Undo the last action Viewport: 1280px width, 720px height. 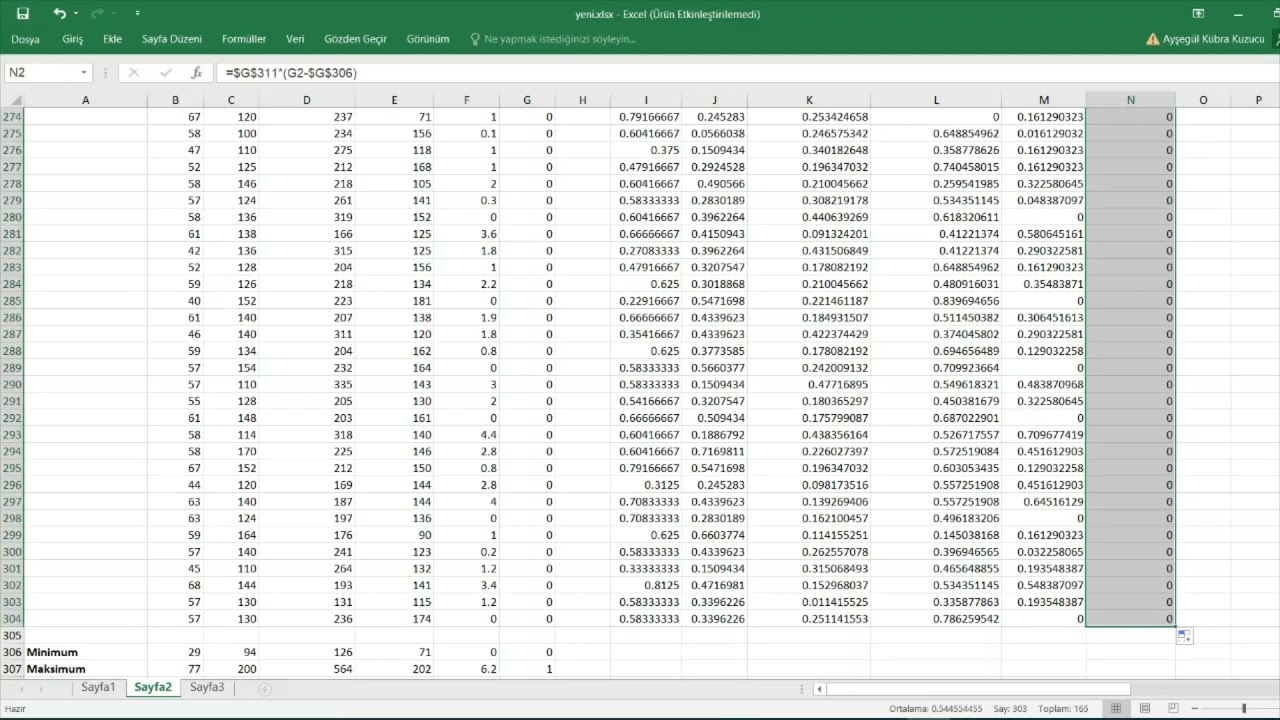[x=59, y=14]
